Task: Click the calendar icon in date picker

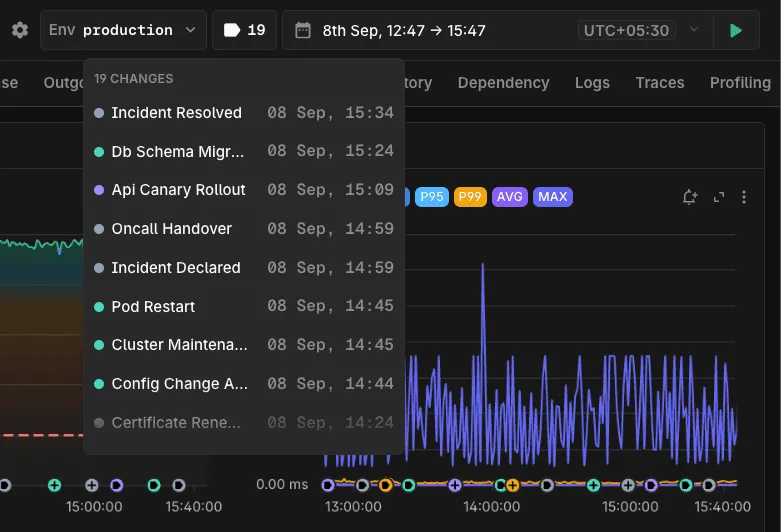Action: point(302,30)
